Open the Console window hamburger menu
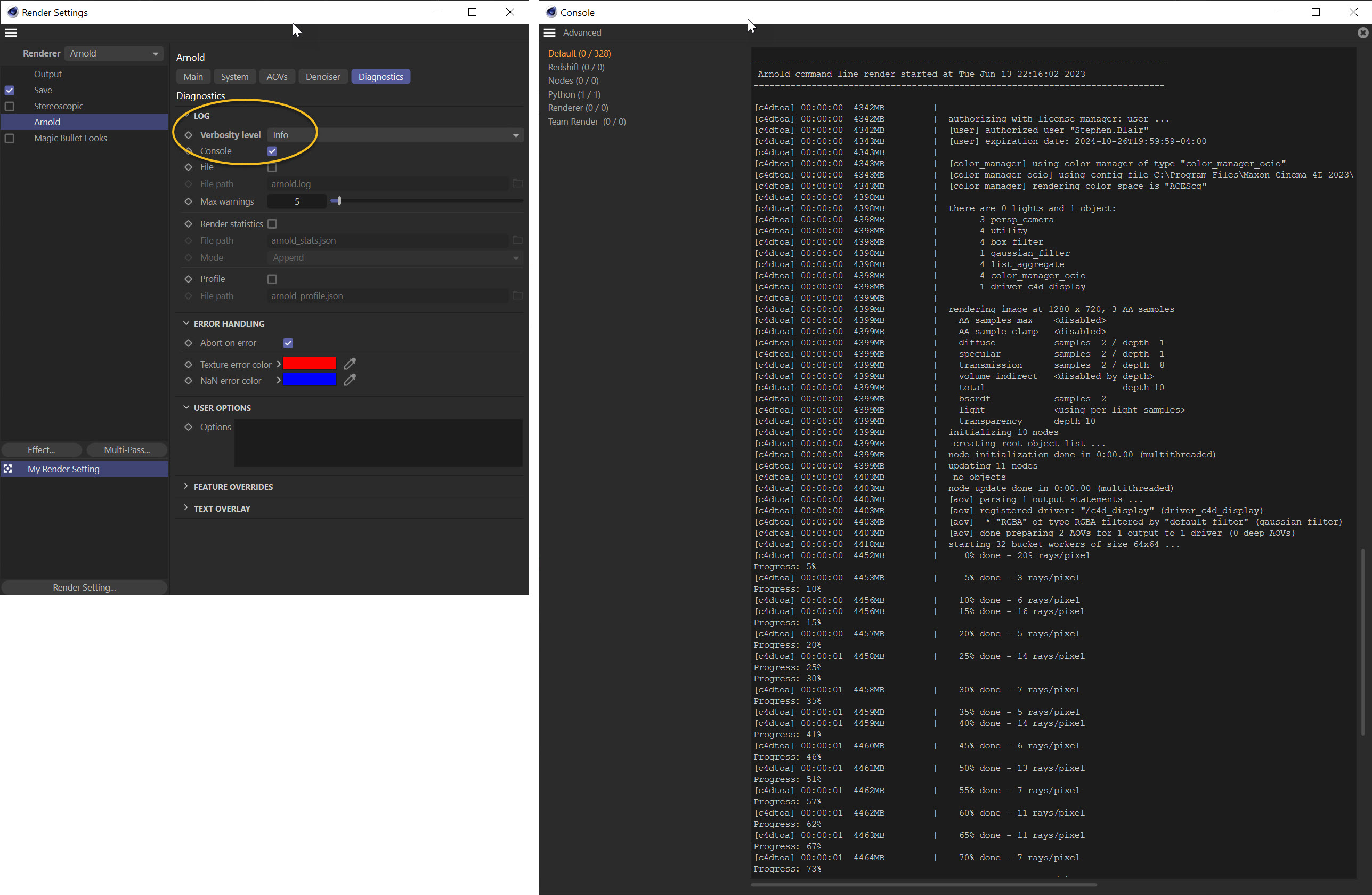Screen dimensions: 1372x895 [549, 33]
